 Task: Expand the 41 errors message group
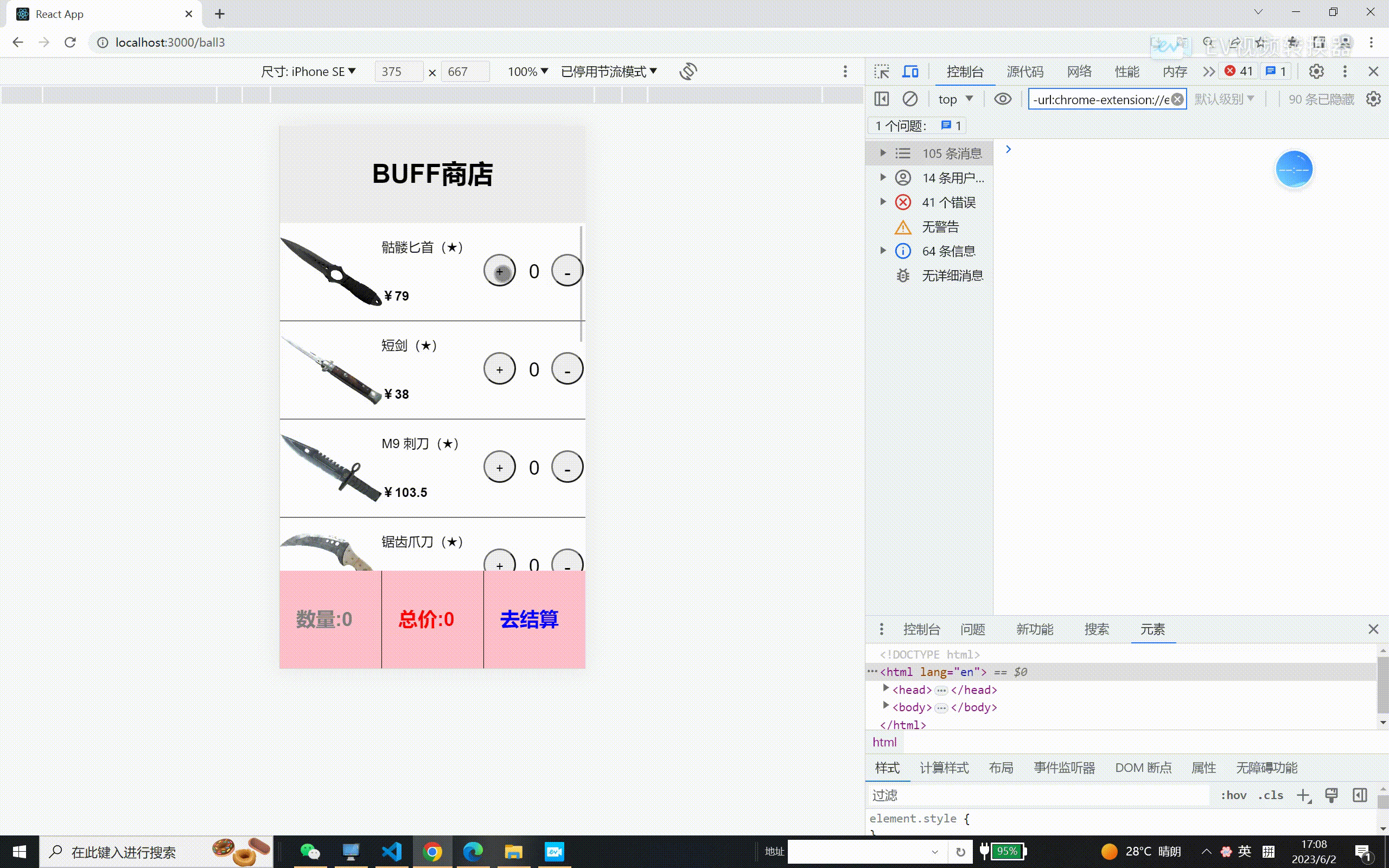883,202
